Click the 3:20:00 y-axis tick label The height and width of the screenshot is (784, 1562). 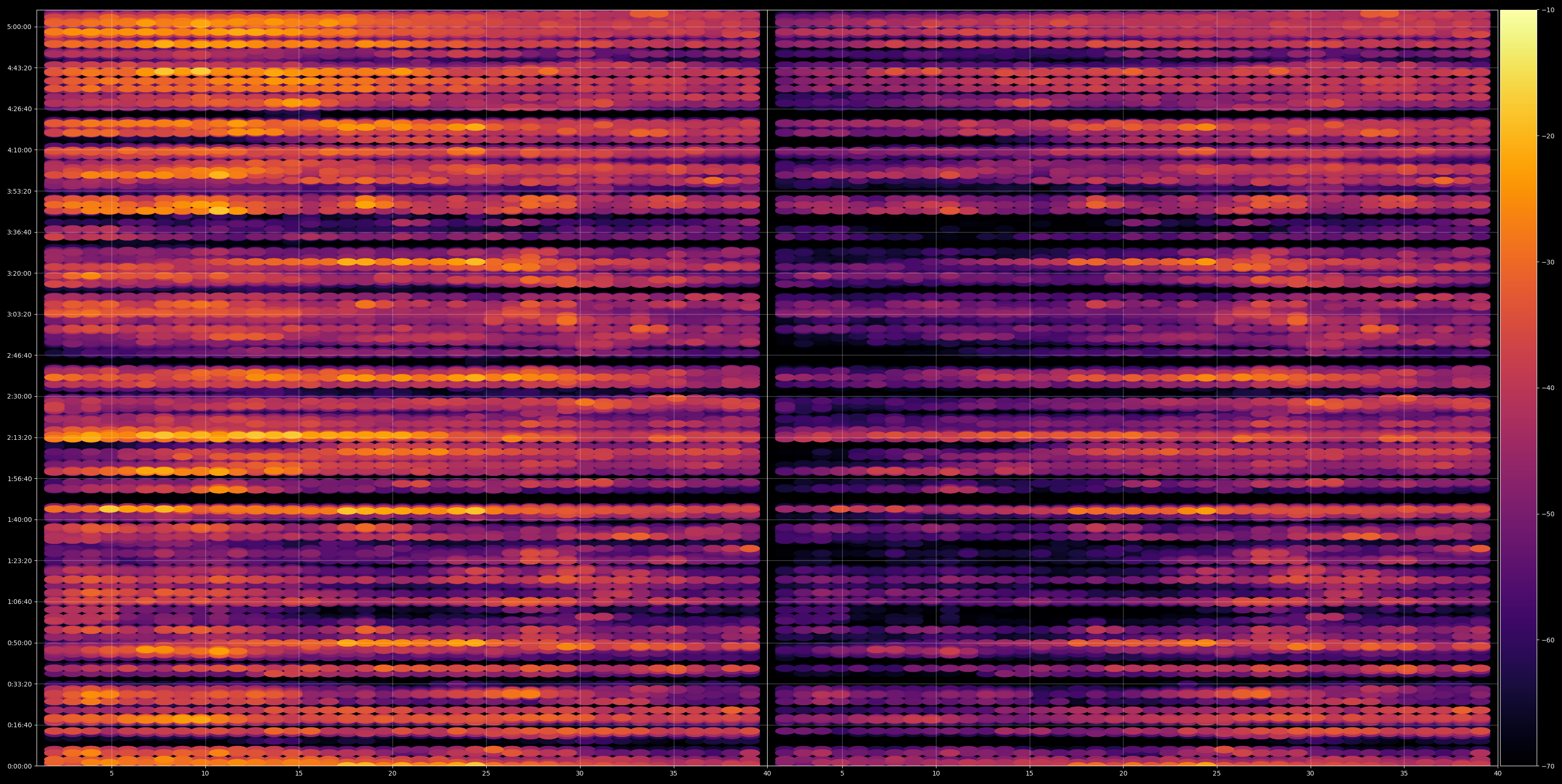pyautogui.click(x=19, y=273)
